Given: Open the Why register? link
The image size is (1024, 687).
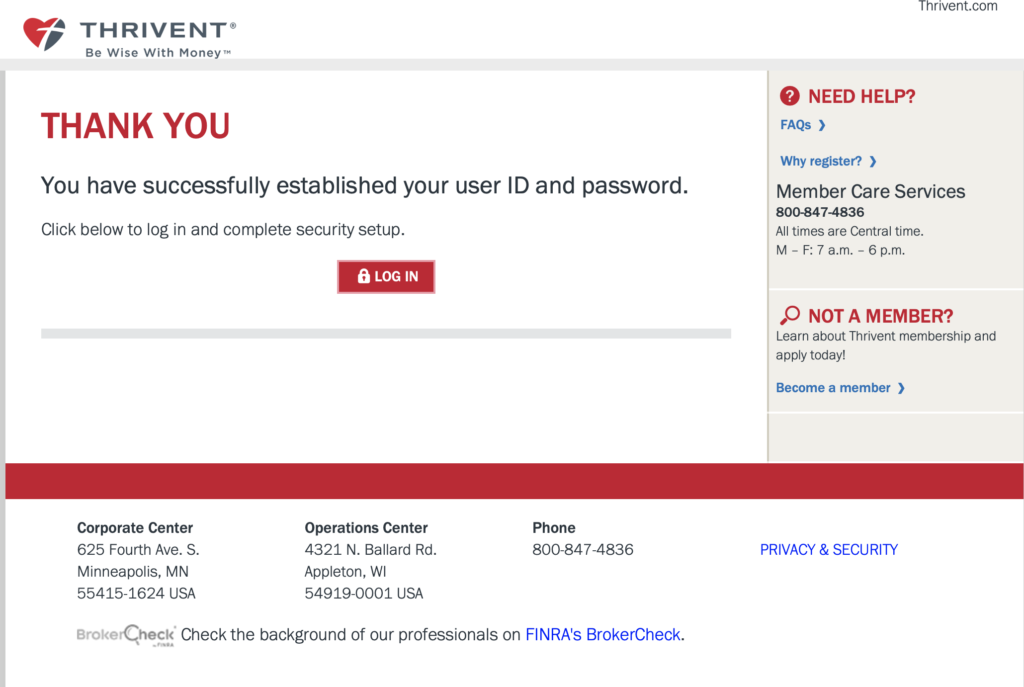Looking at the screenshot, I should (820, 161).
